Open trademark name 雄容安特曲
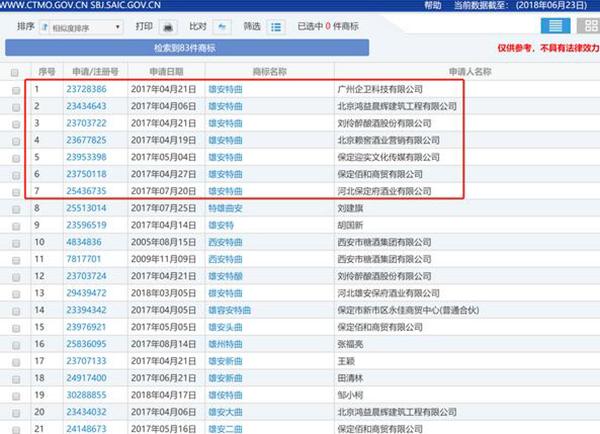600x434 pixels. pyautogui.click(x=230, y=310)
